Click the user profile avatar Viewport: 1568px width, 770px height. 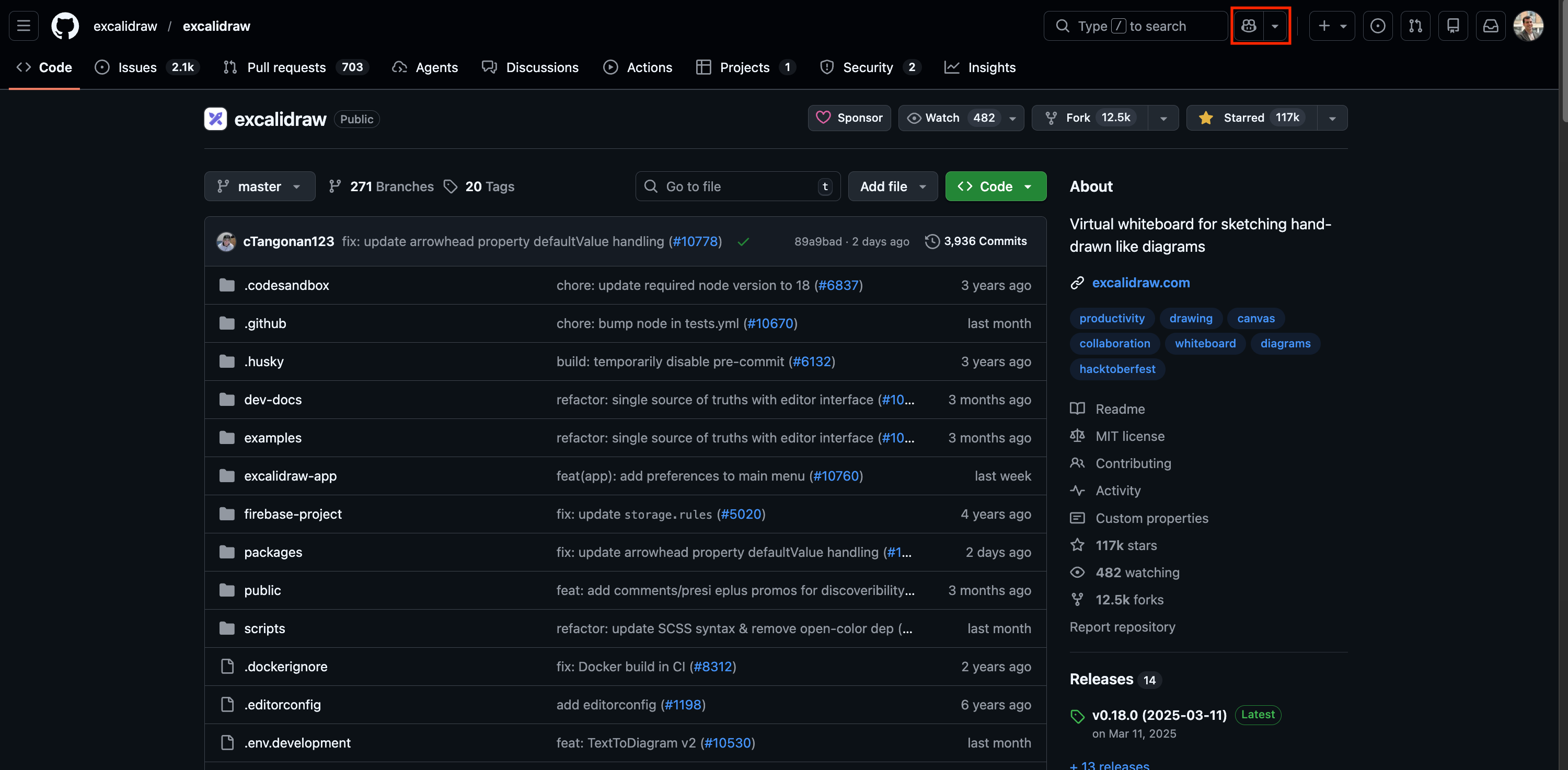coord(1528,26)
